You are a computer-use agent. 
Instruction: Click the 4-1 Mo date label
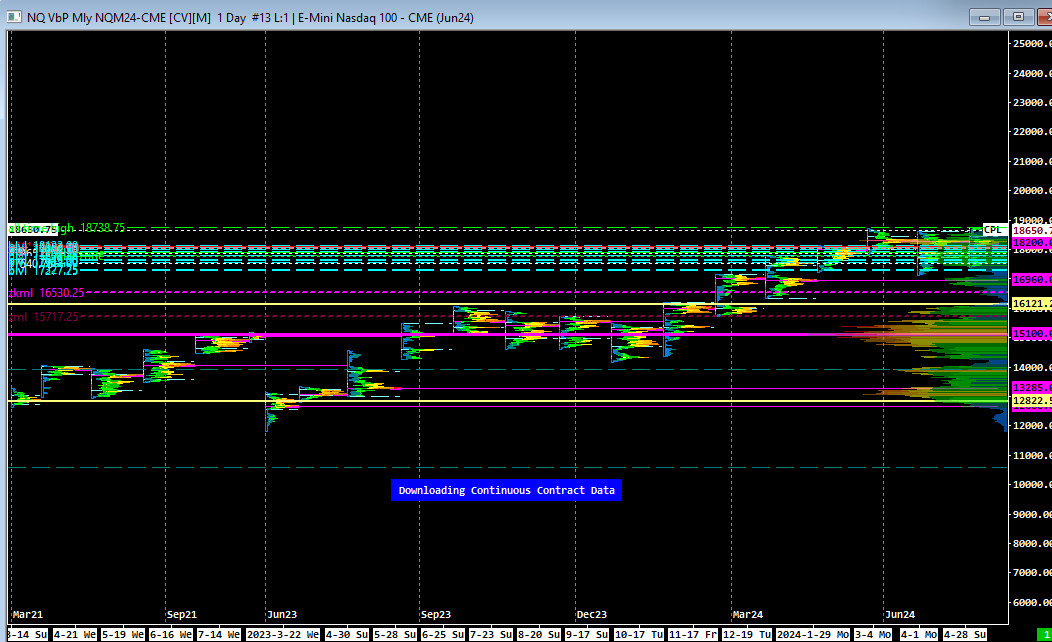(918, 635)
